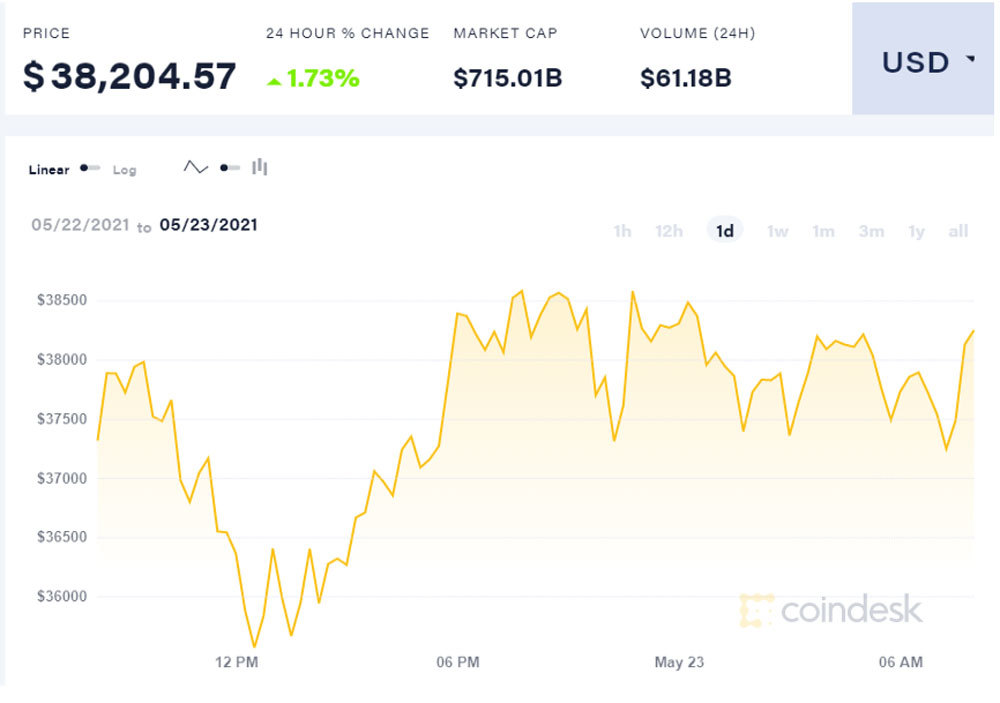Screen dimensions: 1000x703
Task: Click the Log scale label
Action: [124, 170]
